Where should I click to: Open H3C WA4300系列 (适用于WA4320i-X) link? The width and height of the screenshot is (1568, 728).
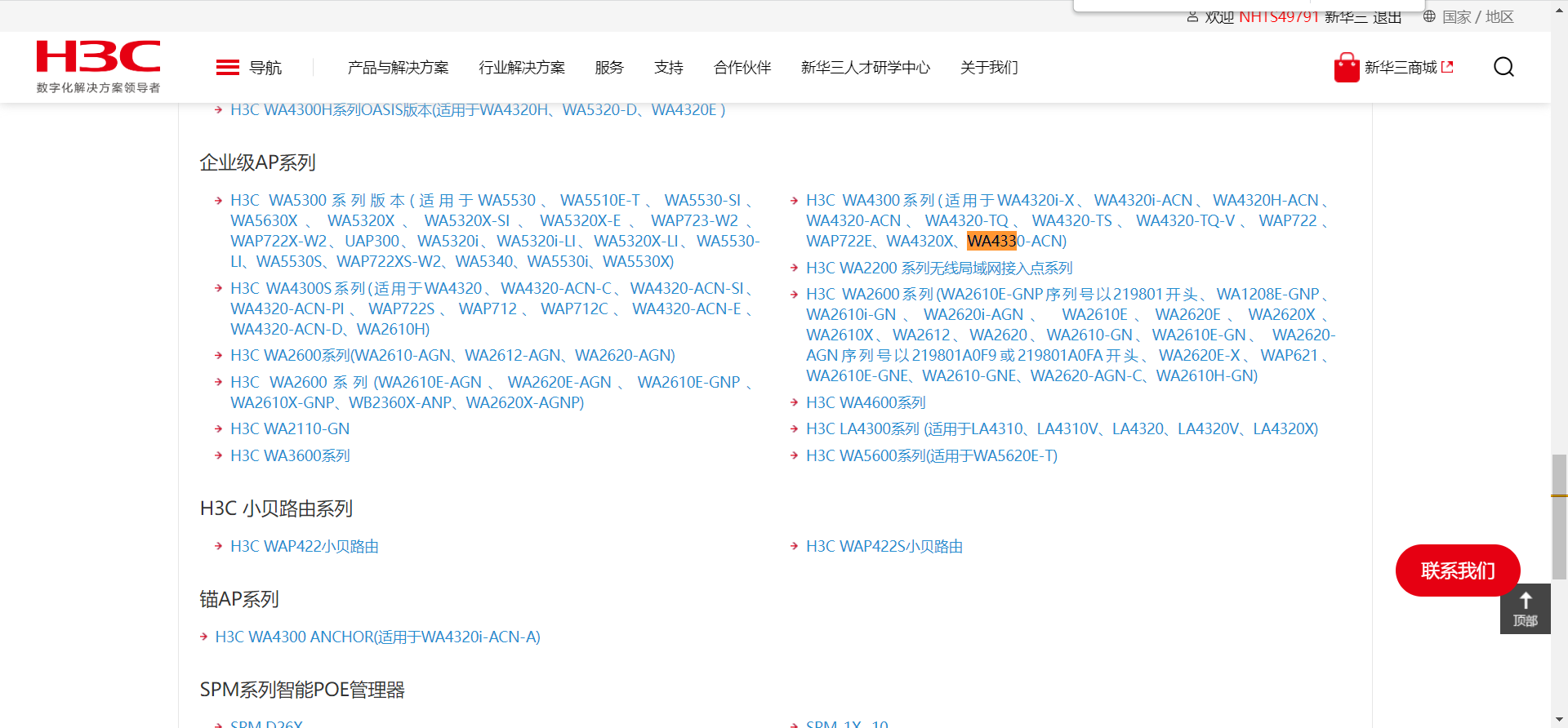tap(1071, 220)
